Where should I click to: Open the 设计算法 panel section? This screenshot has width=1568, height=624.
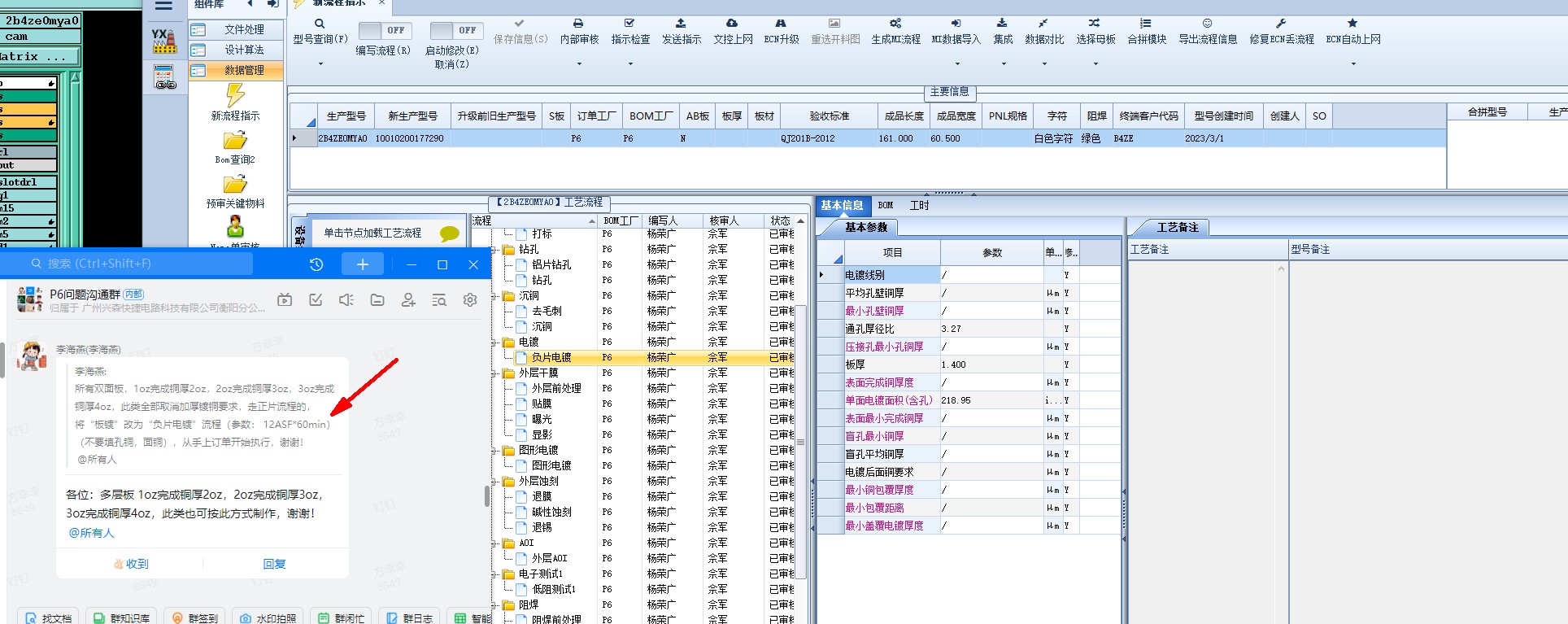237,50
